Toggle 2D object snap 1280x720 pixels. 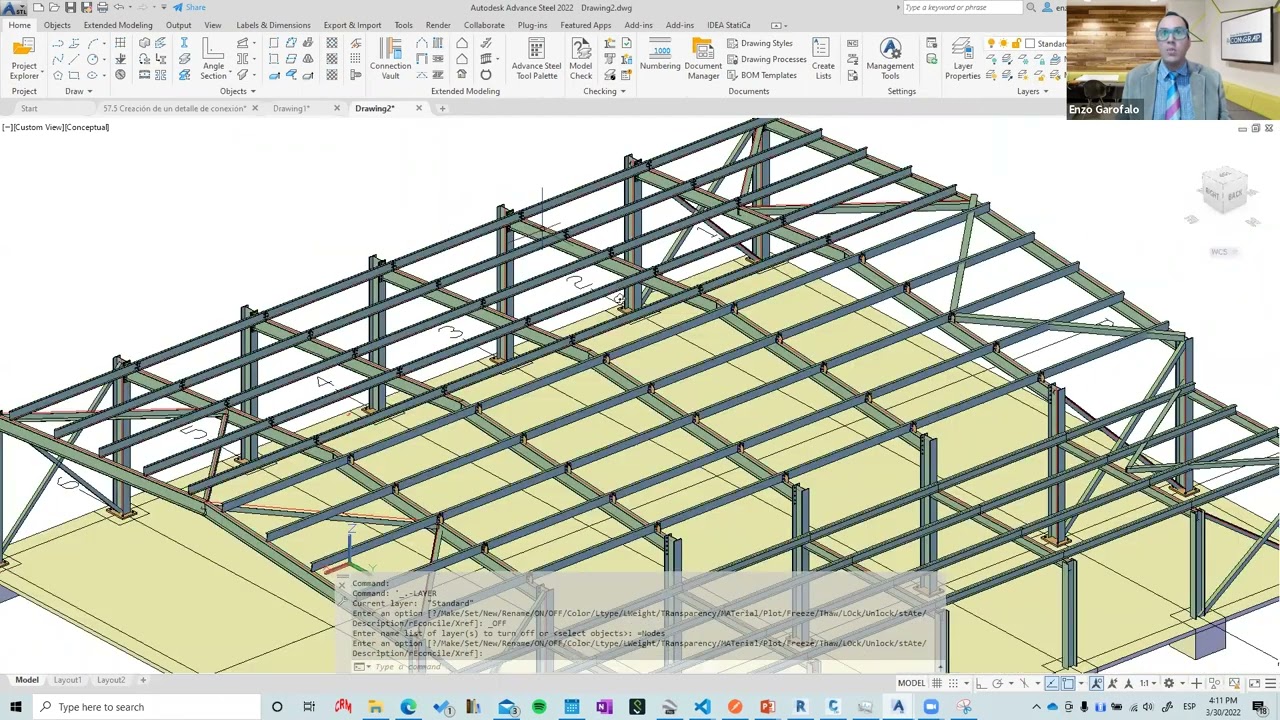1068,683
